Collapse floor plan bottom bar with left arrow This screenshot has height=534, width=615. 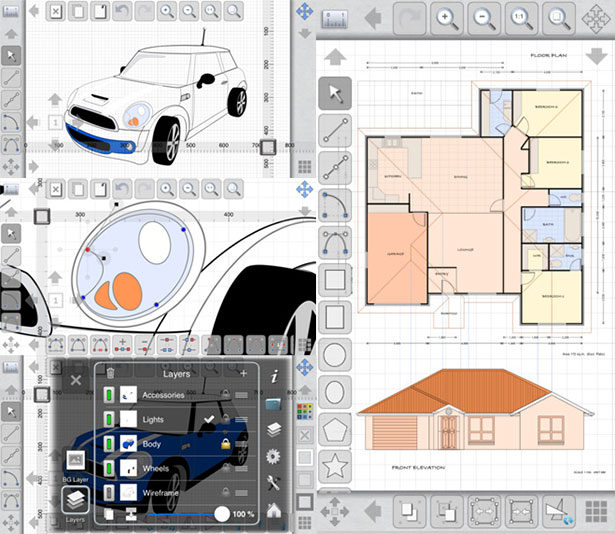pyautogui.click(x=373, y=511)
